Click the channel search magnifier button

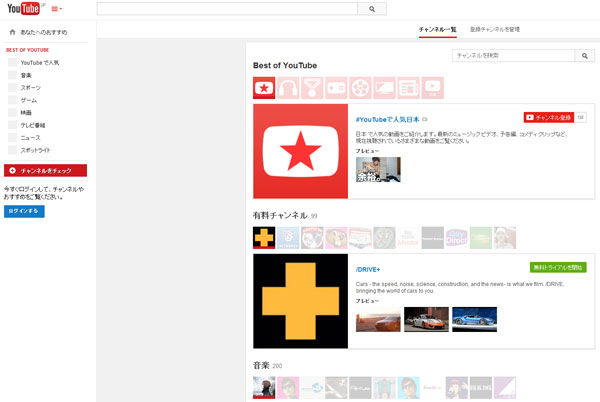[x=585, y=55]
